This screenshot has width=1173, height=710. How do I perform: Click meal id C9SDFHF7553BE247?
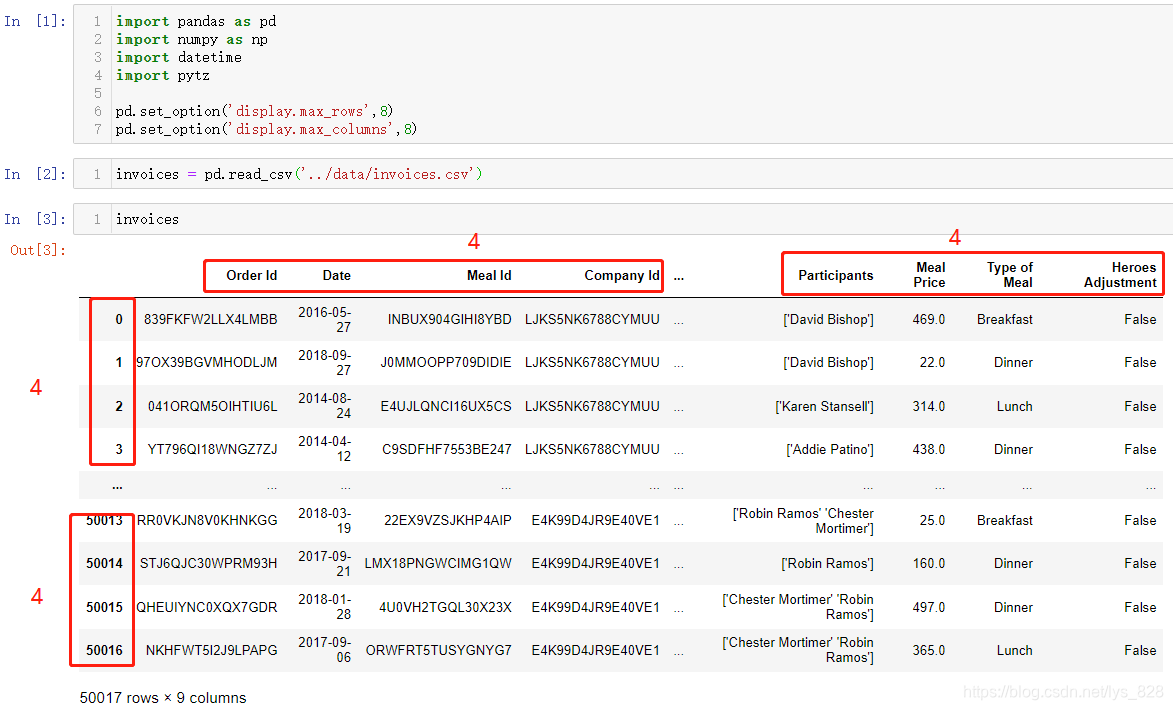point(447,449)
